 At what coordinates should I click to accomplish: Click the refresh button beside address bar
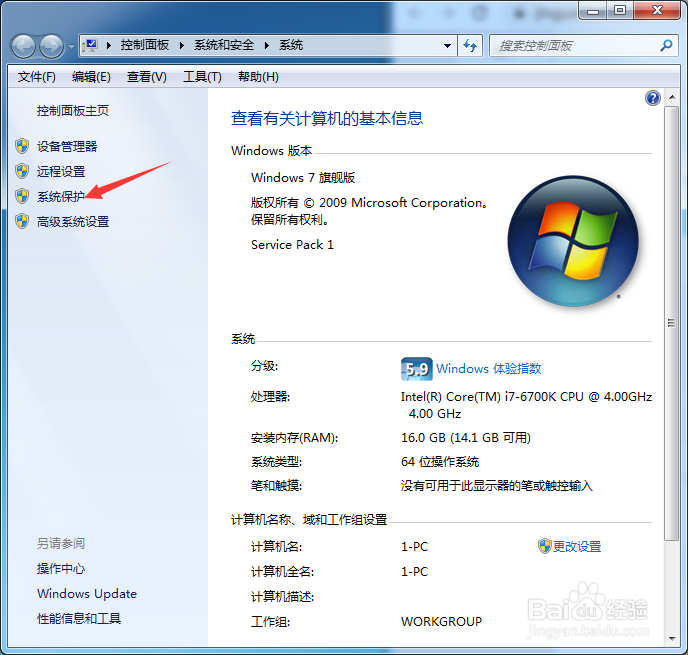(x=470, y=46)
